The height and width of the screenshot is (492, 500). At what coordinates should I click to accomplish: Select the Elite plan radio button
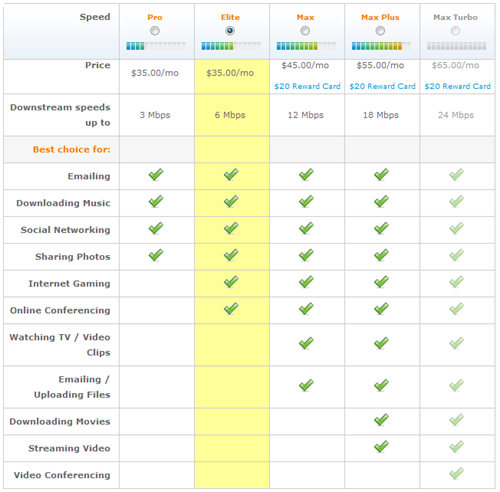[x=230, y=31]
